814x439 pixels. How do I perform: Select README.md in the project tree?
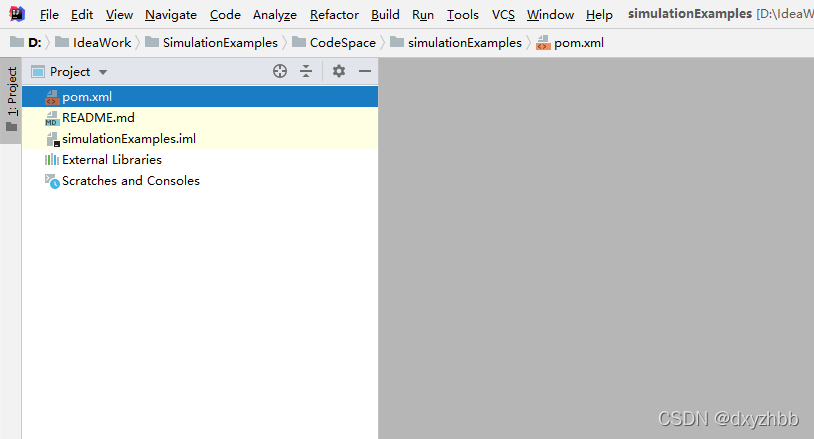click(x=200, y=118)
